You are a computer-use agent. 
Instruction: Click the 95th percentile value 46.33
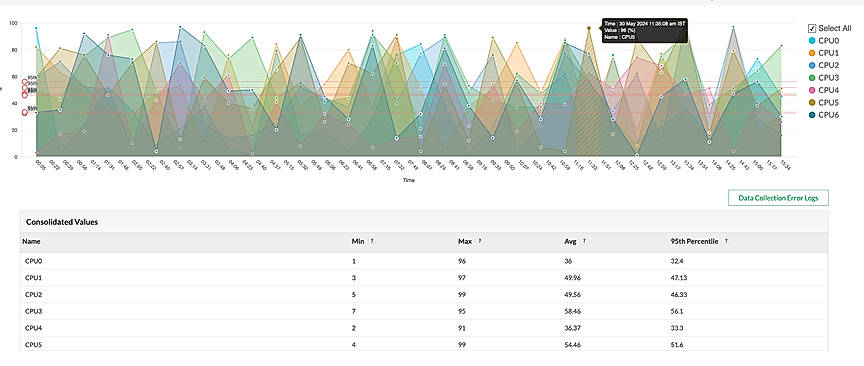[678, 294]
